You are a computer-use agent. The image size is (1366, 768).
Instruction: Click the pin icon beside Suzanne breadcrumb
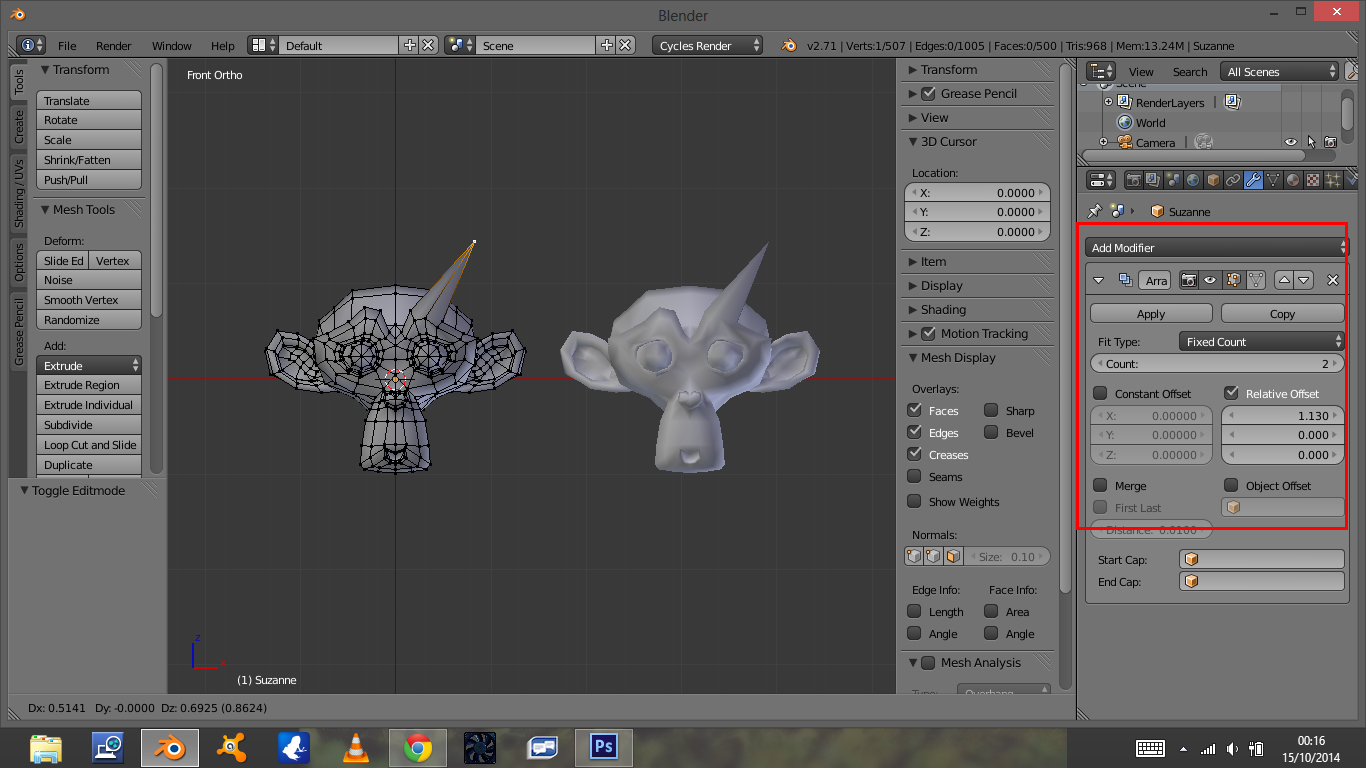[1094, 211]
